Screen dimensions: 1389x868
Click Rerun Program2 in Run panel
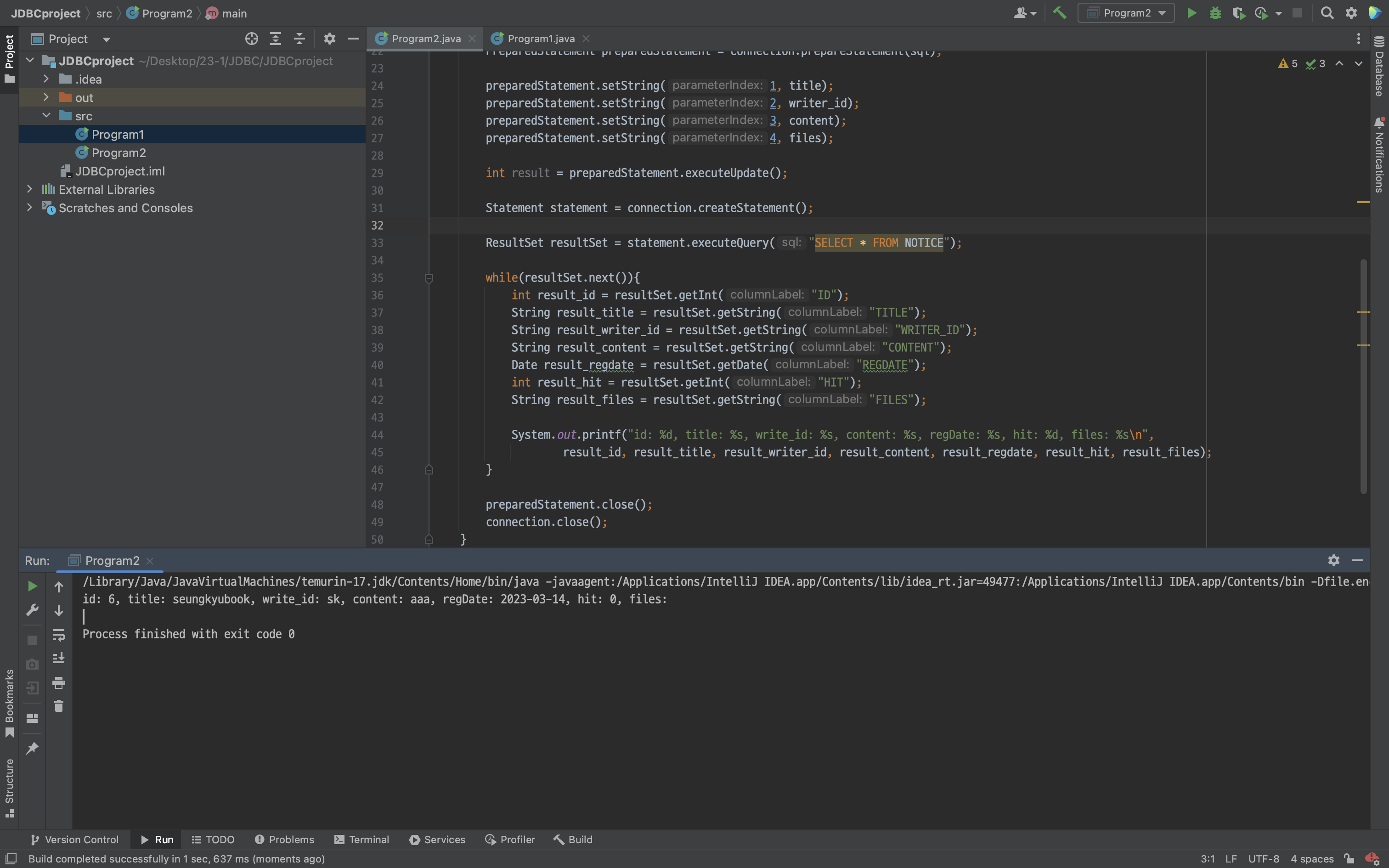(x=32, y=586)
